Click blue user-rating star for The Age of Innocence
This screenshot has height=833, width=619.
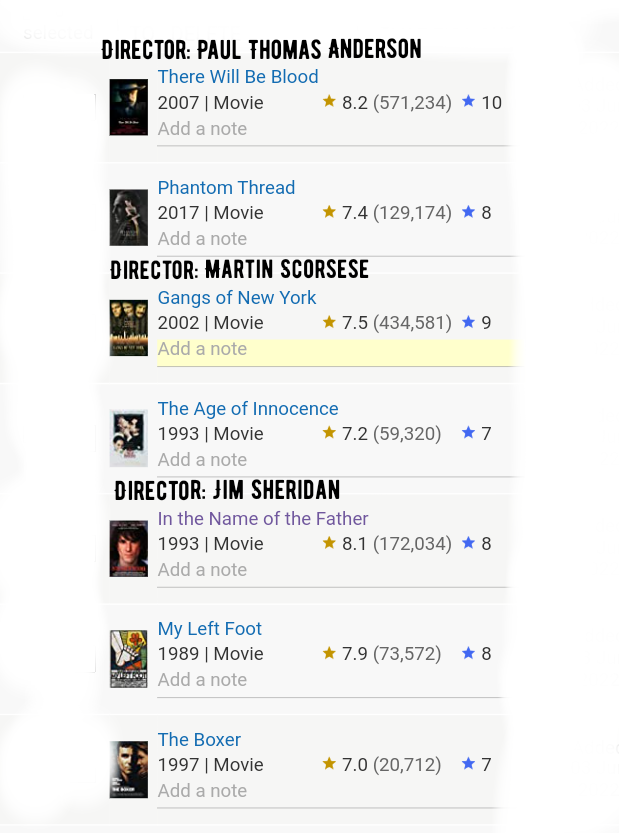coord(468,432)
